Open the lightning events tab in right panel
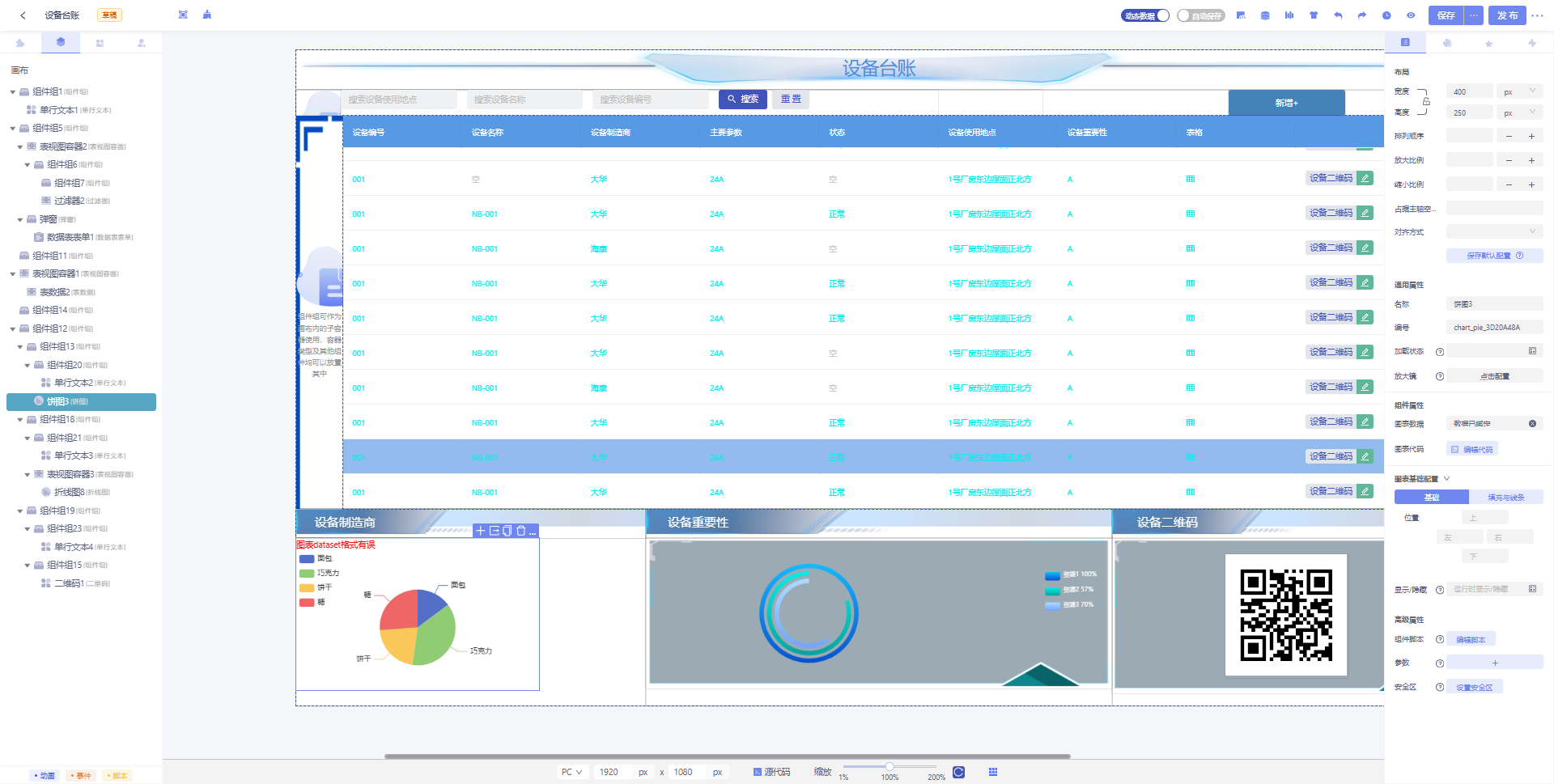The image size is (1554, 784). coord(1532,43)
